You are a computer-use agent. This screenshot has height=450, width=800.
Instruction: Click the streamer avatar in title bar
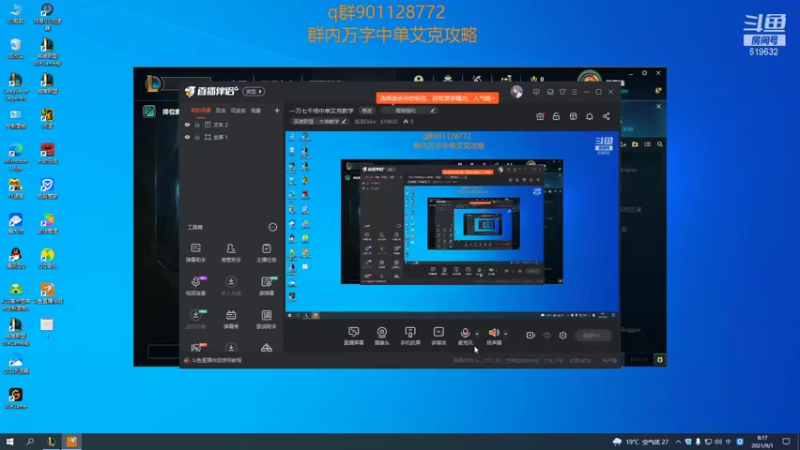(x=516, y=92)
